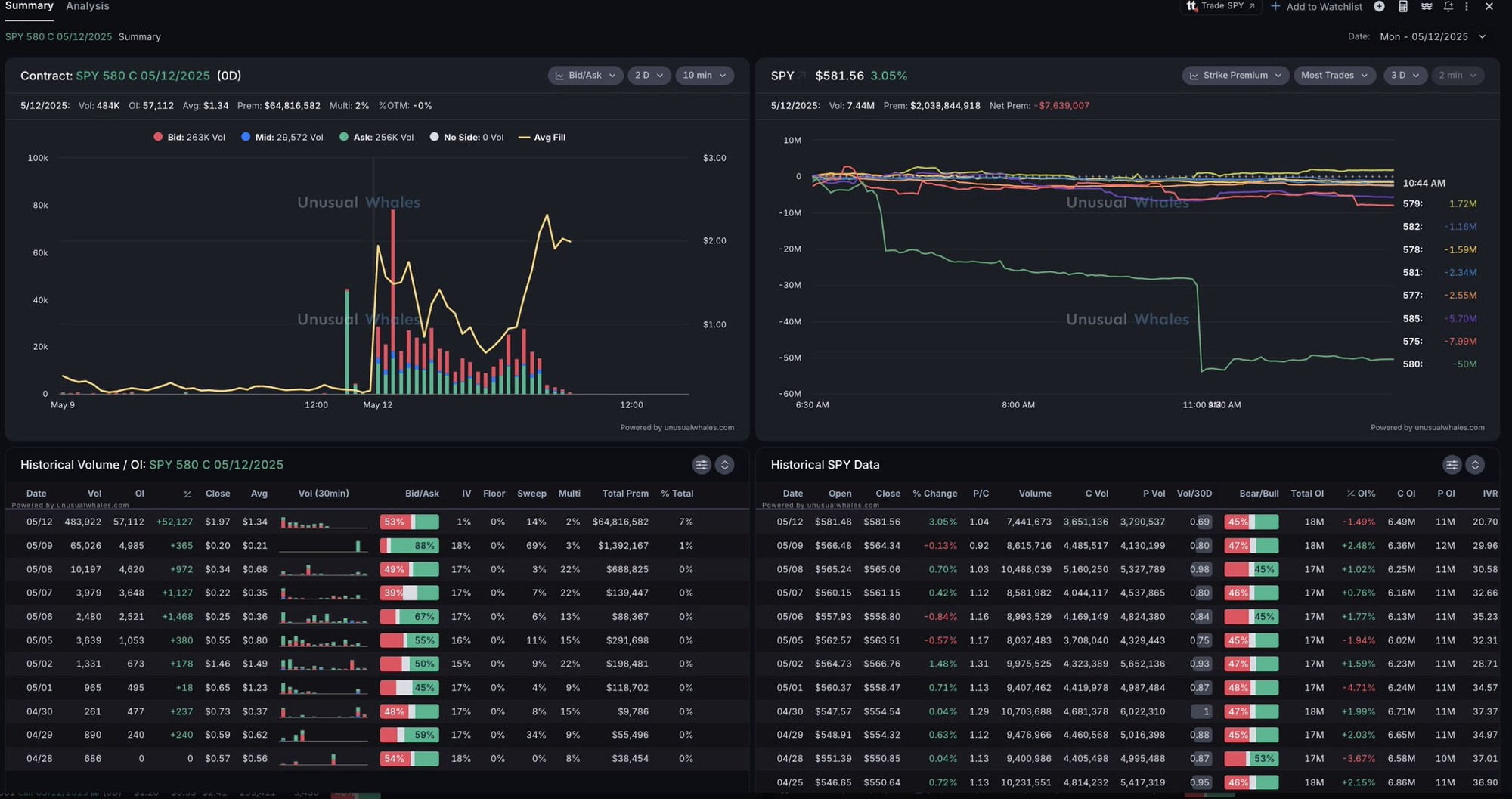Click the wave flow icon in top toolbar
The image size is (1512, 799).
(x=1426, y=6)
